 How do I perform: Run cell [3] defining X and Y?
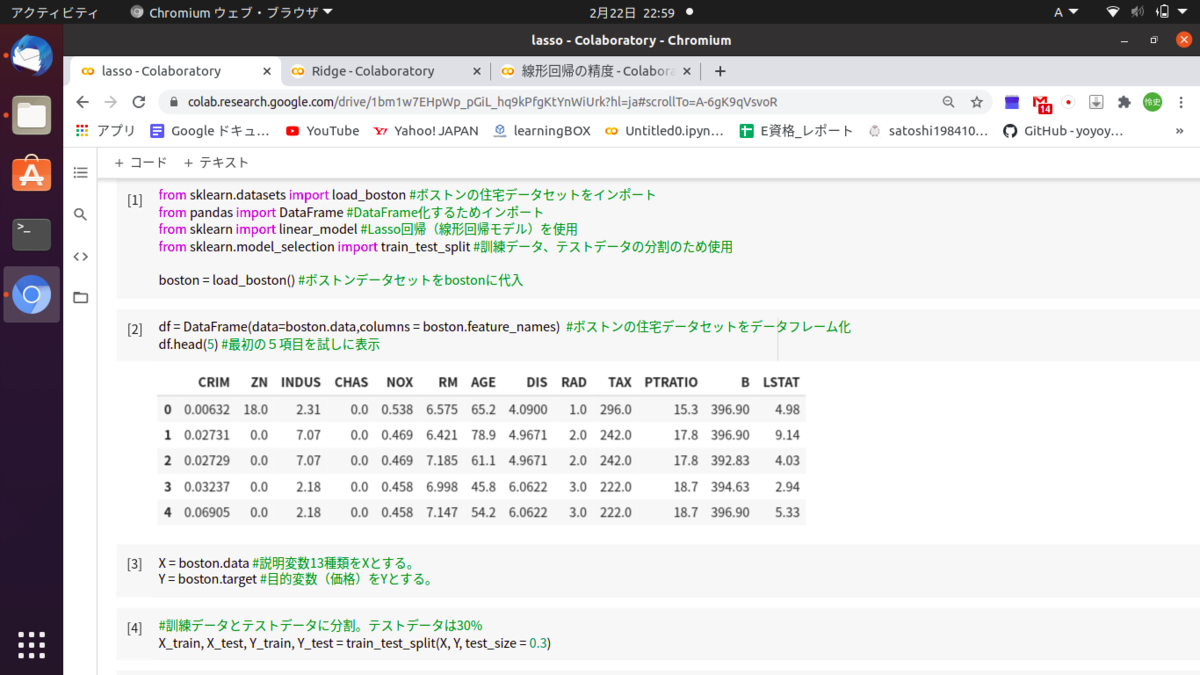tap(134, 564)
